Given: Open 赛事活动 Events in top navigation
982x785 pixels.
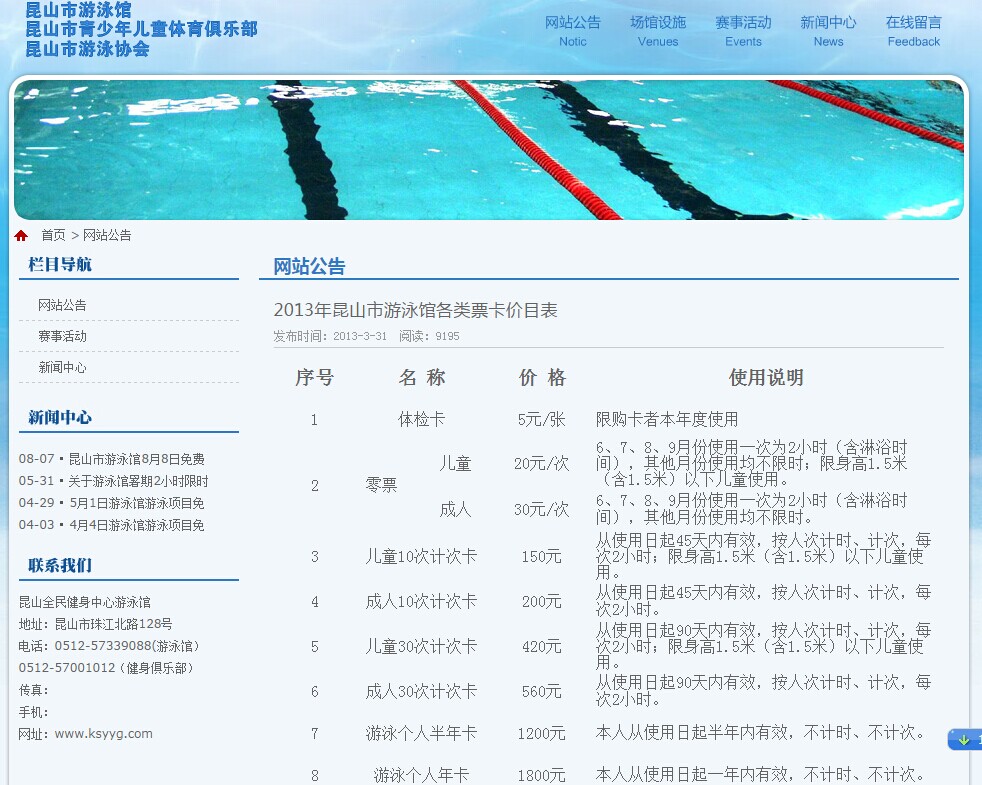Looking at the screenshot, I should [x=743, y=31].
